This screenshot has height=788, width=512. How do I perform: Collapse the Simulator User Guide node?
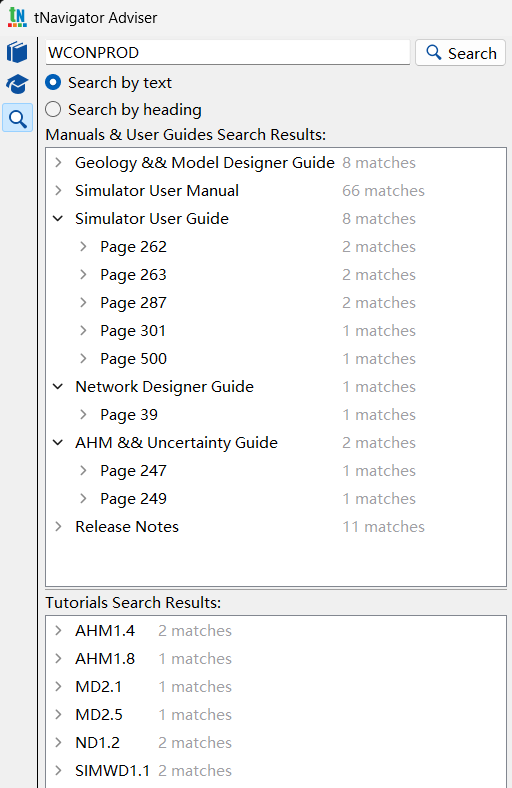(58, 219)
